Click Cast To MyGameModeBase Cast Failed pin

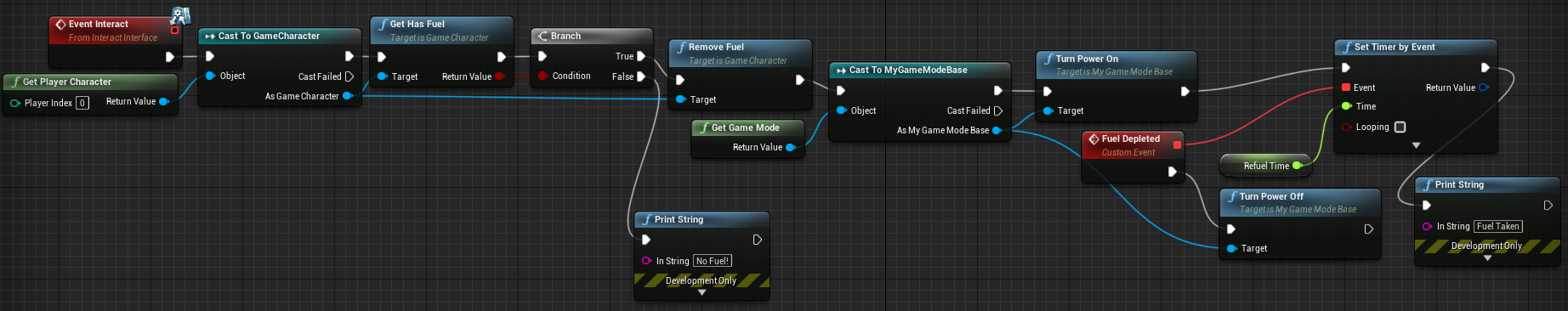[998, 110]
